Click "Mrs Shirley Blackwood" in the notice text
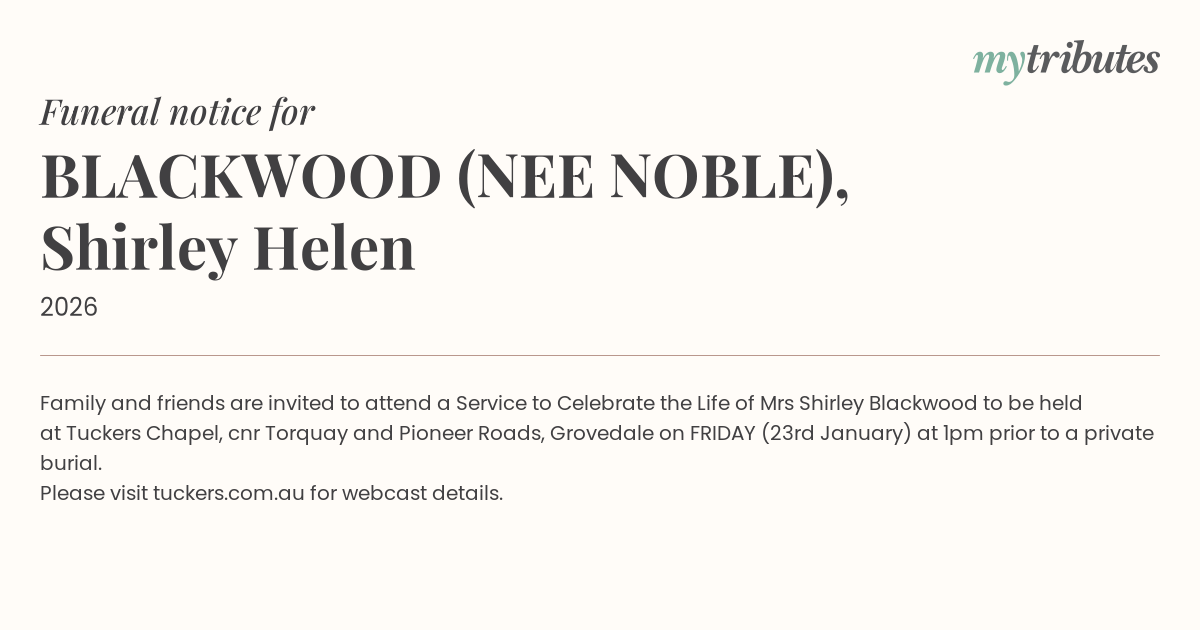 (867, 403)
